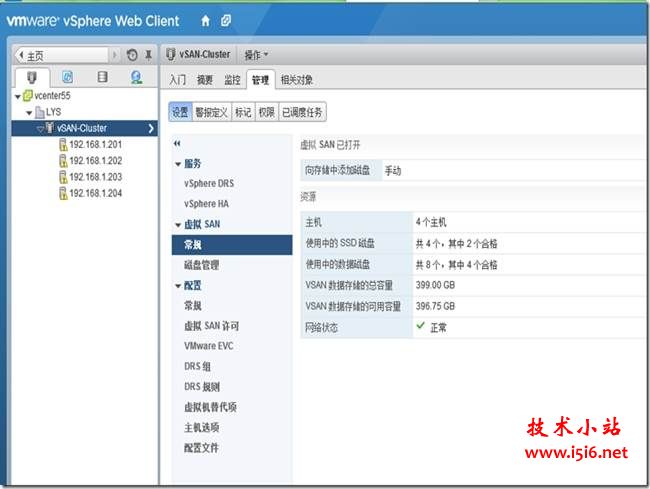
Task: Go to the vSphere home icon
Action: pyautogui.click(x=205, y=21)
